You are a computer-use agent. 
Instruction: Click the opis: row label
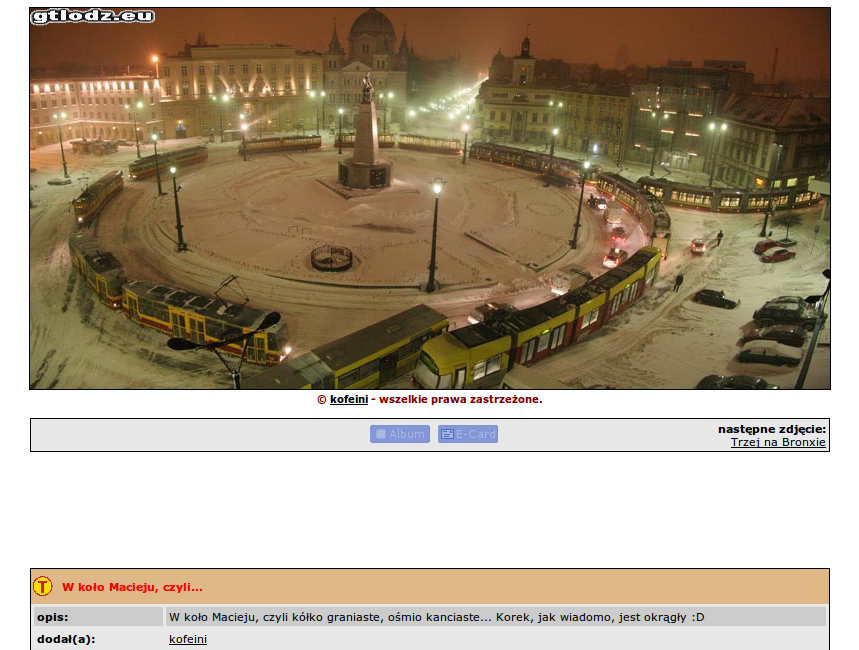pos(52,617)
